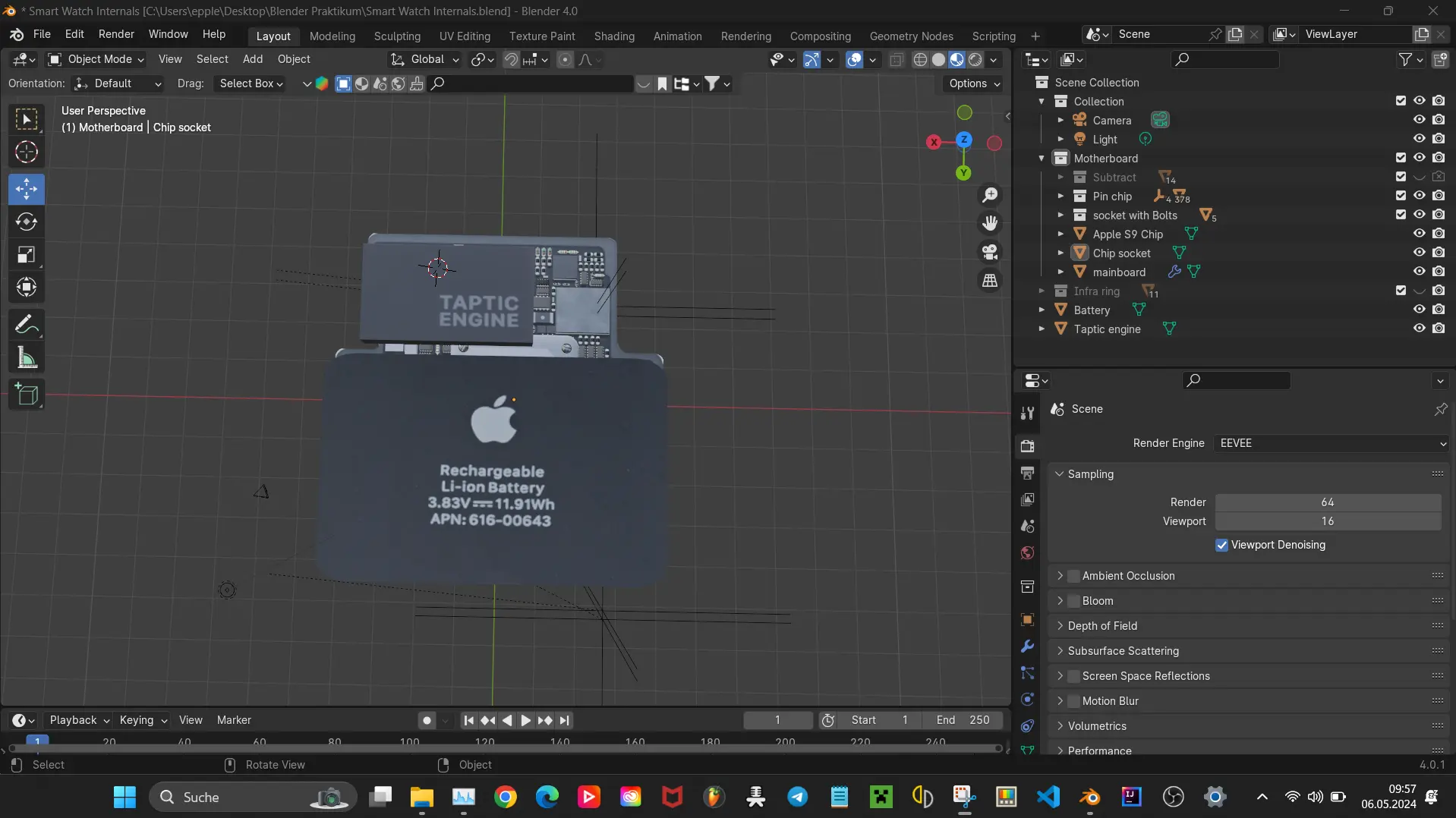
Task: Open the Keying popover in timeline
Action: [x=143, y=720]
